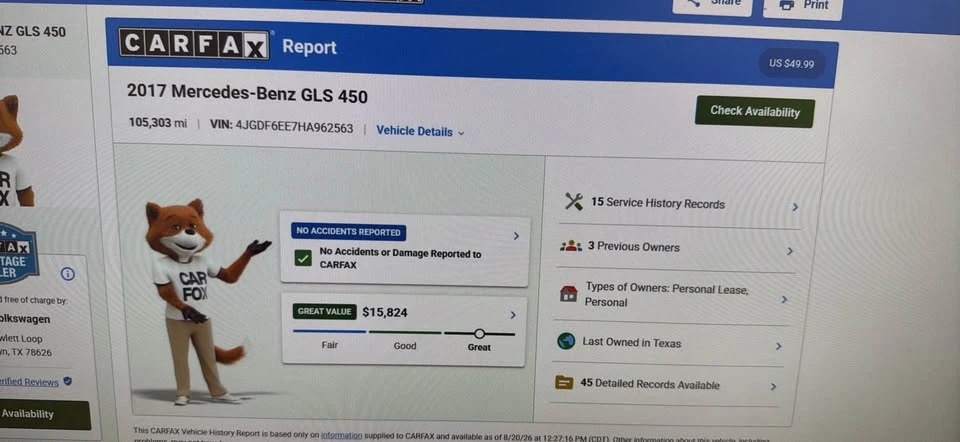Click the 2017 Mercedes-Benz GLS 450 title
Image resolution: width=960 pixels, height=442 pixels.
[247, 94]
